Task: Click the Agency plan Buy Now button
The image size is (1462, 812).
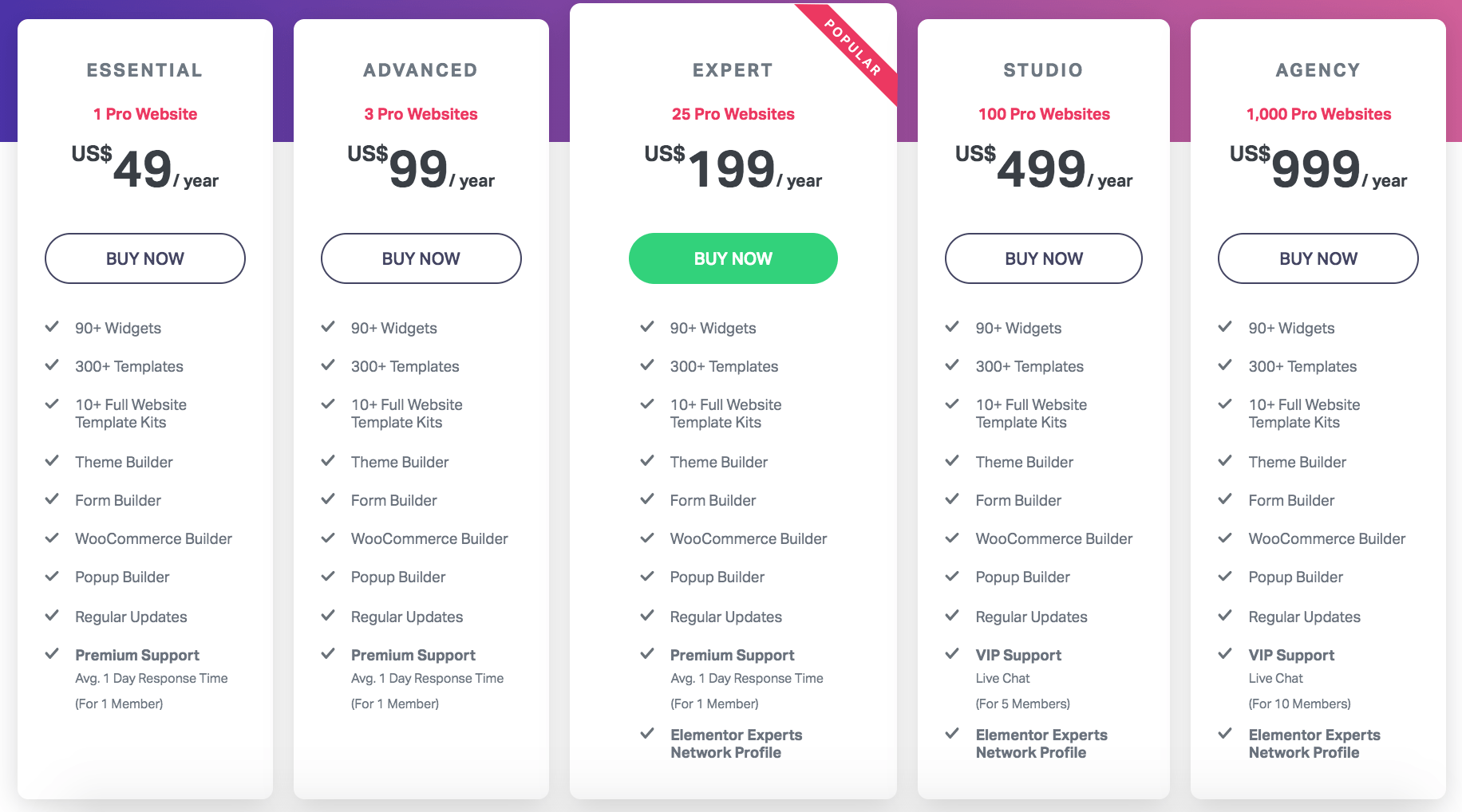Action: tap(1318, 258)
